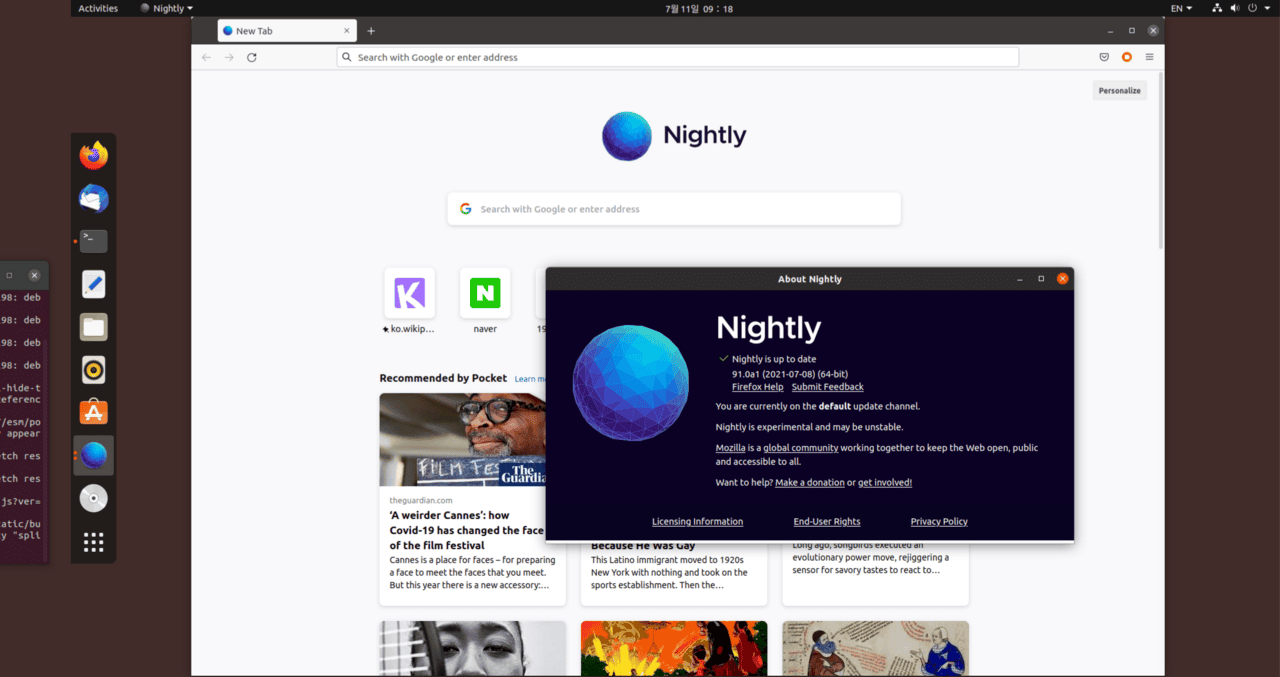Open the Guardian Cannes article image
This screenshot has width=1280, height=677.
click(462, 439)
